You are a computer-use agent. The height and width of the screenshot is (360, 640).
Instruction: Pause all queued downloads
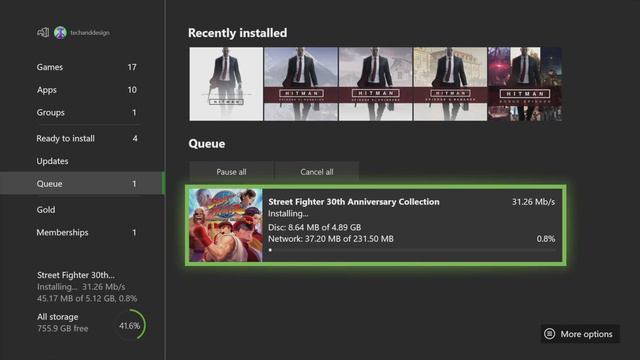tap(231, 172)
